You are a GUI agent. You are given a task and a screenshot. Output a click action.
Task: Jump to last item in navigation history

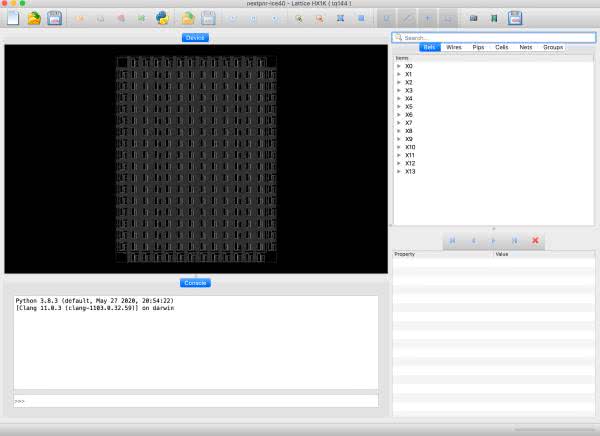pyautogui.click(x=515, y=240)
